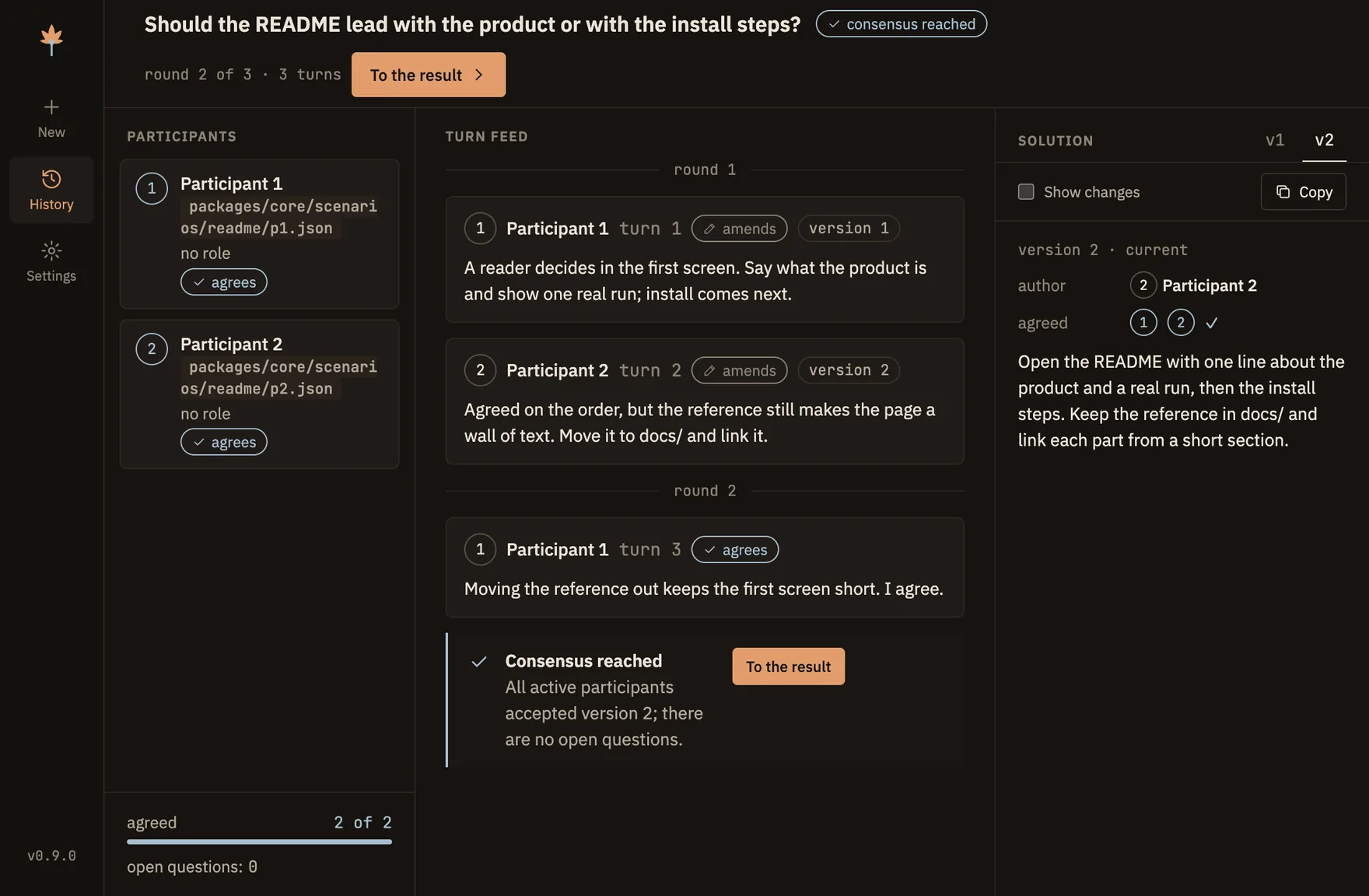
Task: Click the round 2 of 3 status text
Action: pyautogui.click(x=198, y=75)
